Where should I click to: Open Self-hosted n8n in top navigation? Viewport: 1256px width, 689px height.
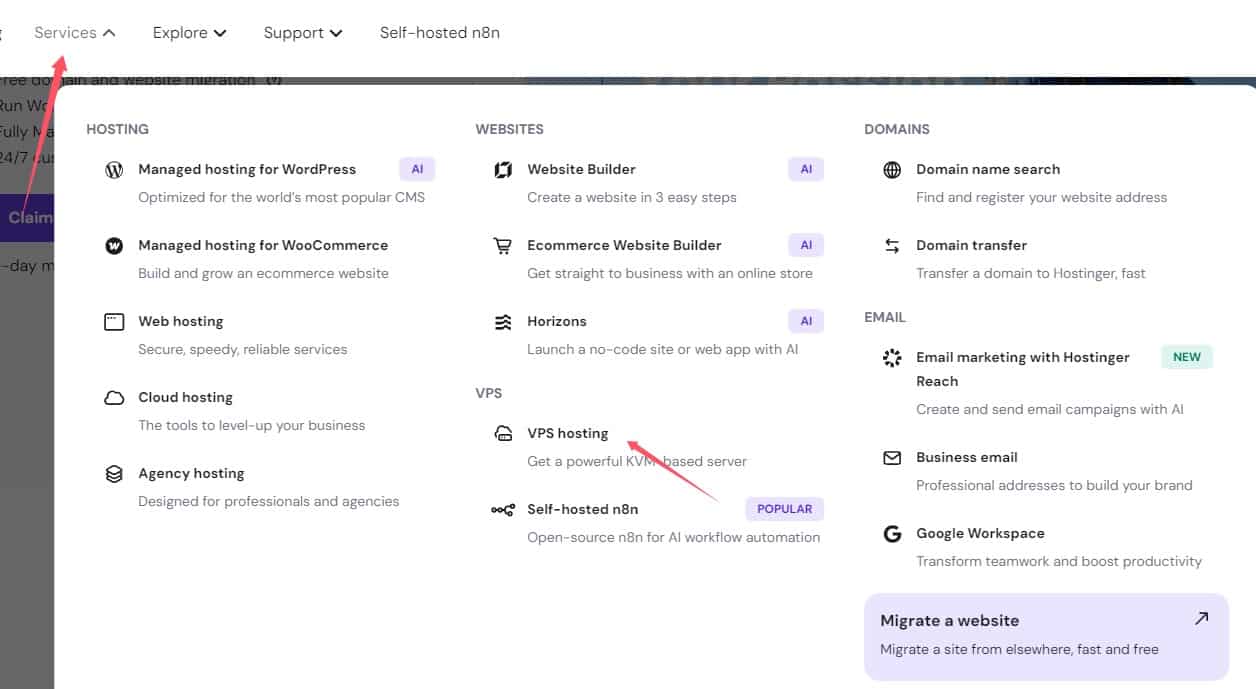[439, 33]
